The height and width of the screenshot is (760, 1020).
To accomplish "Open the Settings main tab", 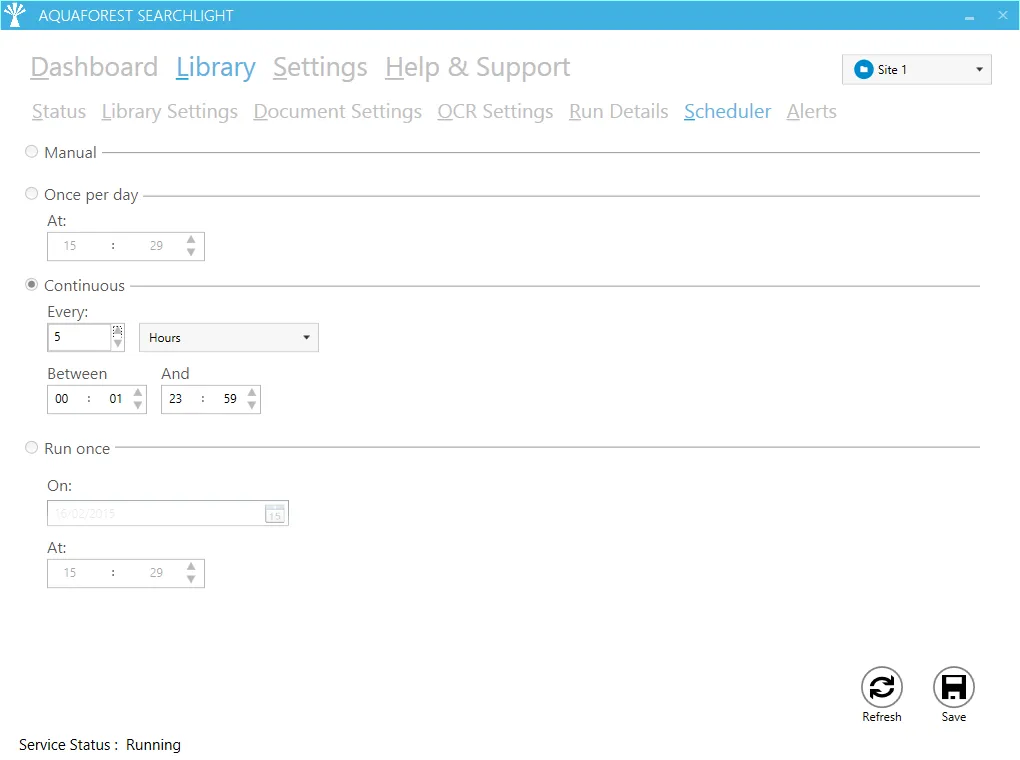I will (320, 67).
